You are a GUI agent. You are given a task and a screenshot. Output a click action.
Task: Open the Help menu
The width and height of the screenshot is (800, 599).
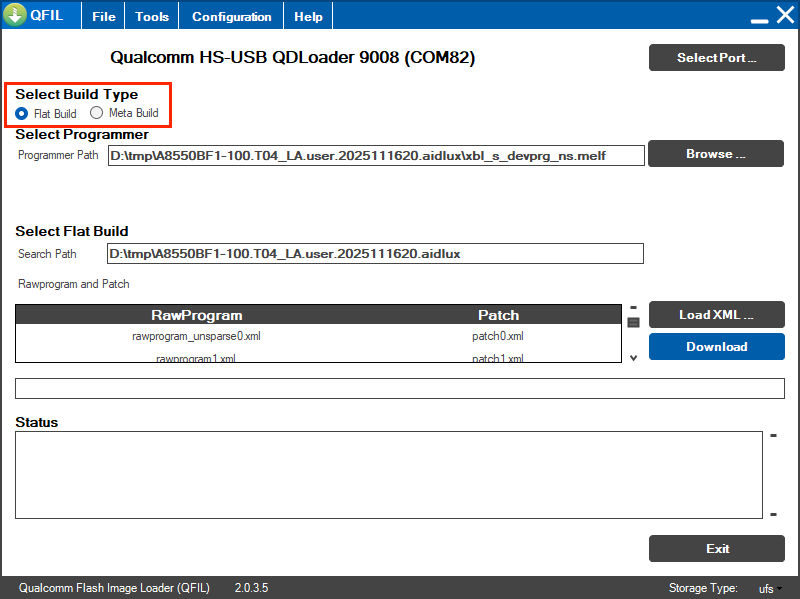tap(308, 17)
